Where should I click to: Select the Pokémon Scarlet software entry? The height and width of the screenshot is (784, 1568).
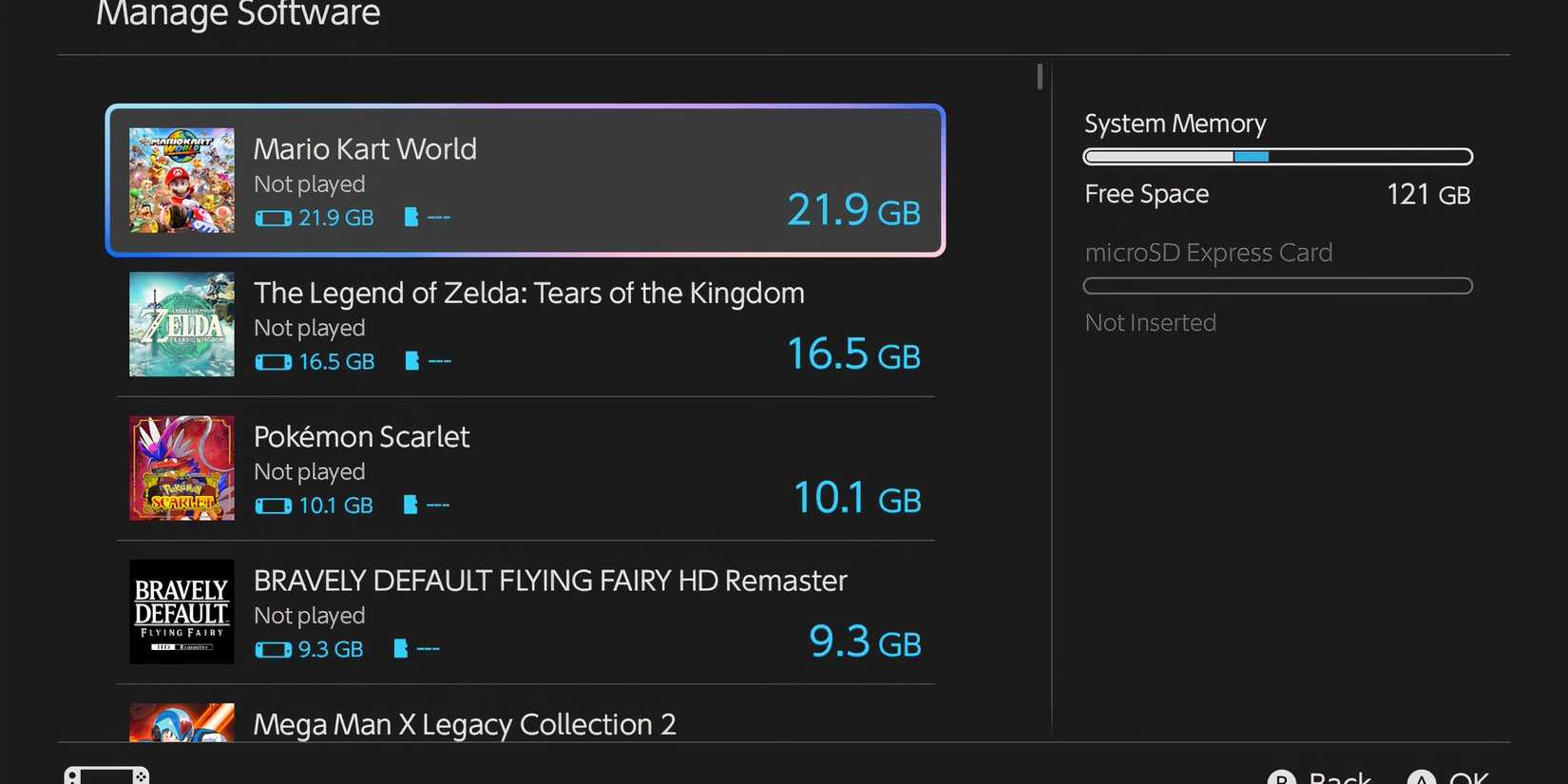click(526, 468)
